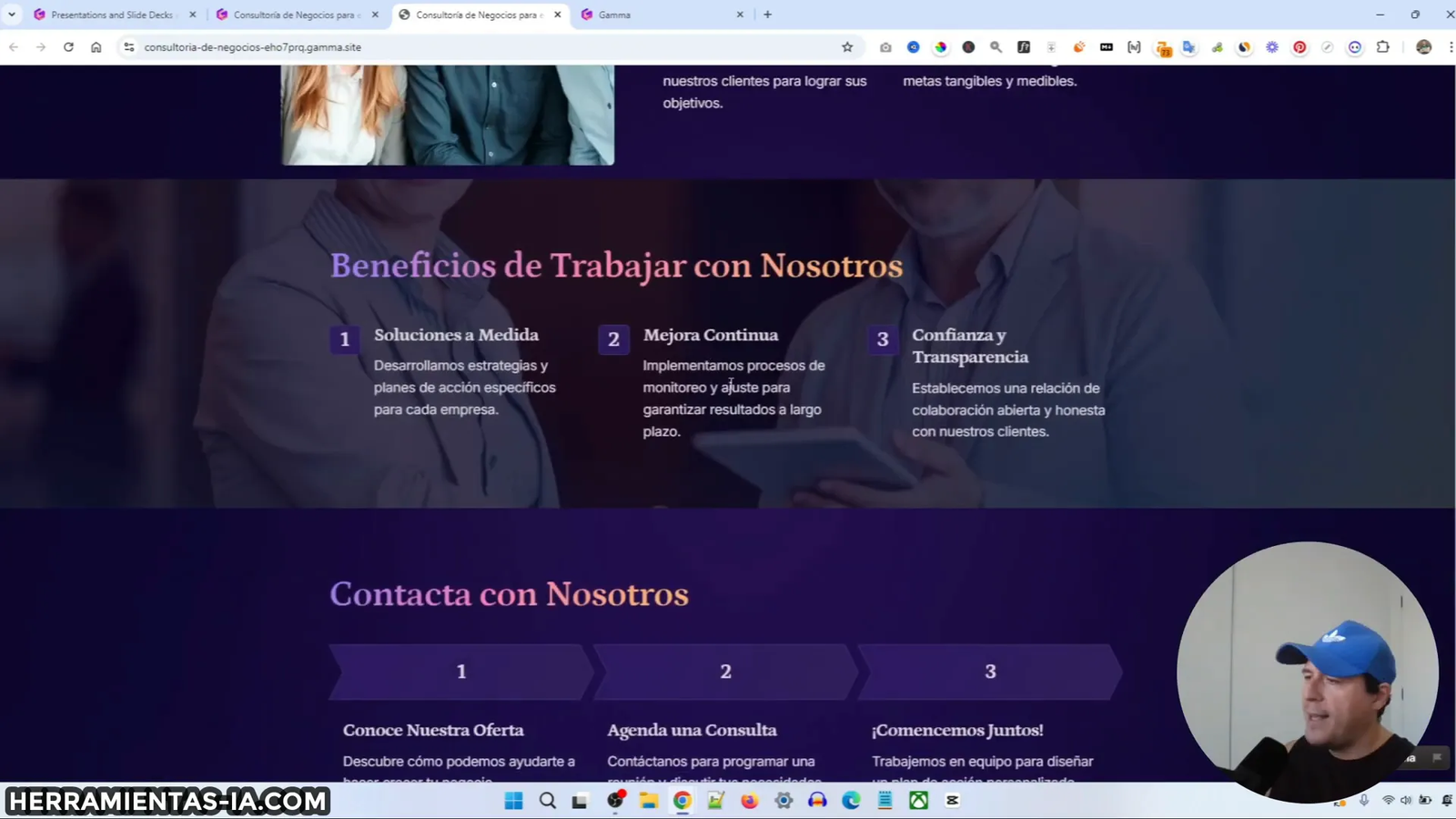This screenshot has height=819, width=1456.
Task: Click inside the address bar
Action: [364, 46]
